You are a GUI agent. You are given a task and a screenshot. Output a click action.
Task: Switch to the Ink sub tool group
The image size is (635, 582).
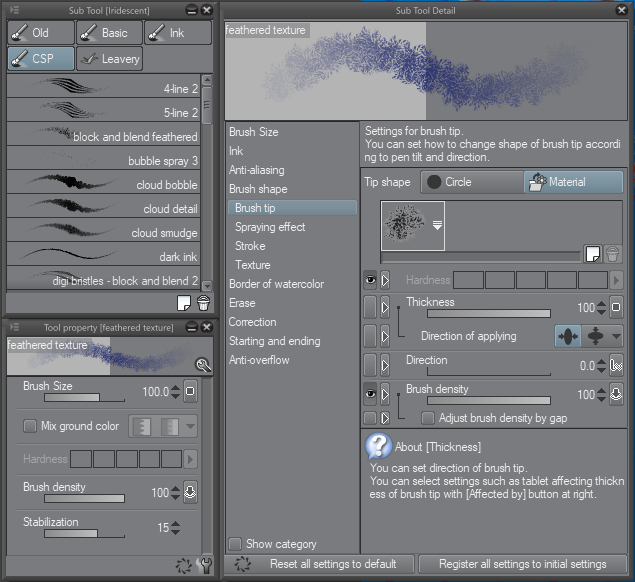coord(178,33)
